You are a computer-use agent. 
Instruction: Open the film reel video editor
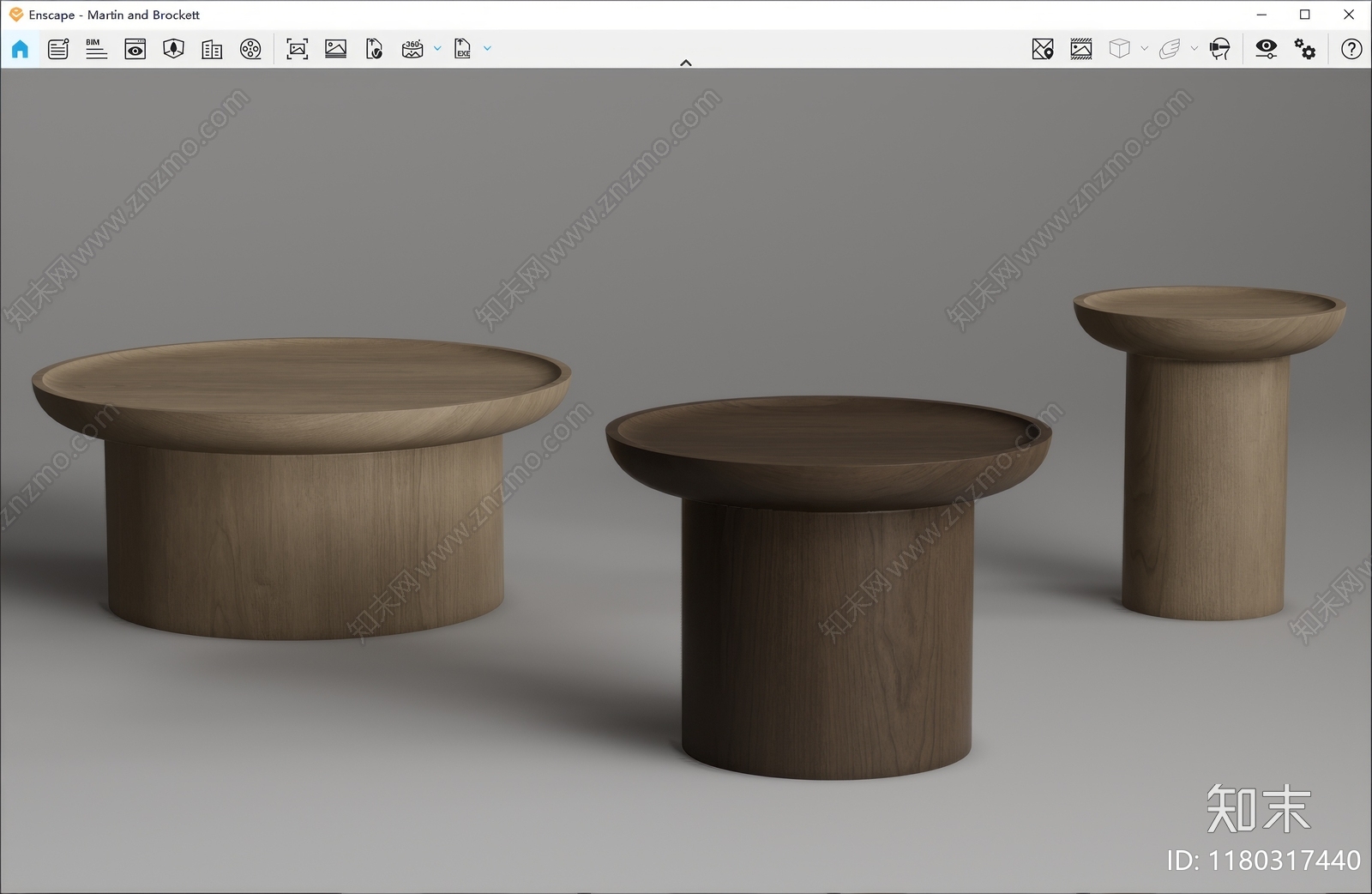pyautogui.click(x=250, y=49)
